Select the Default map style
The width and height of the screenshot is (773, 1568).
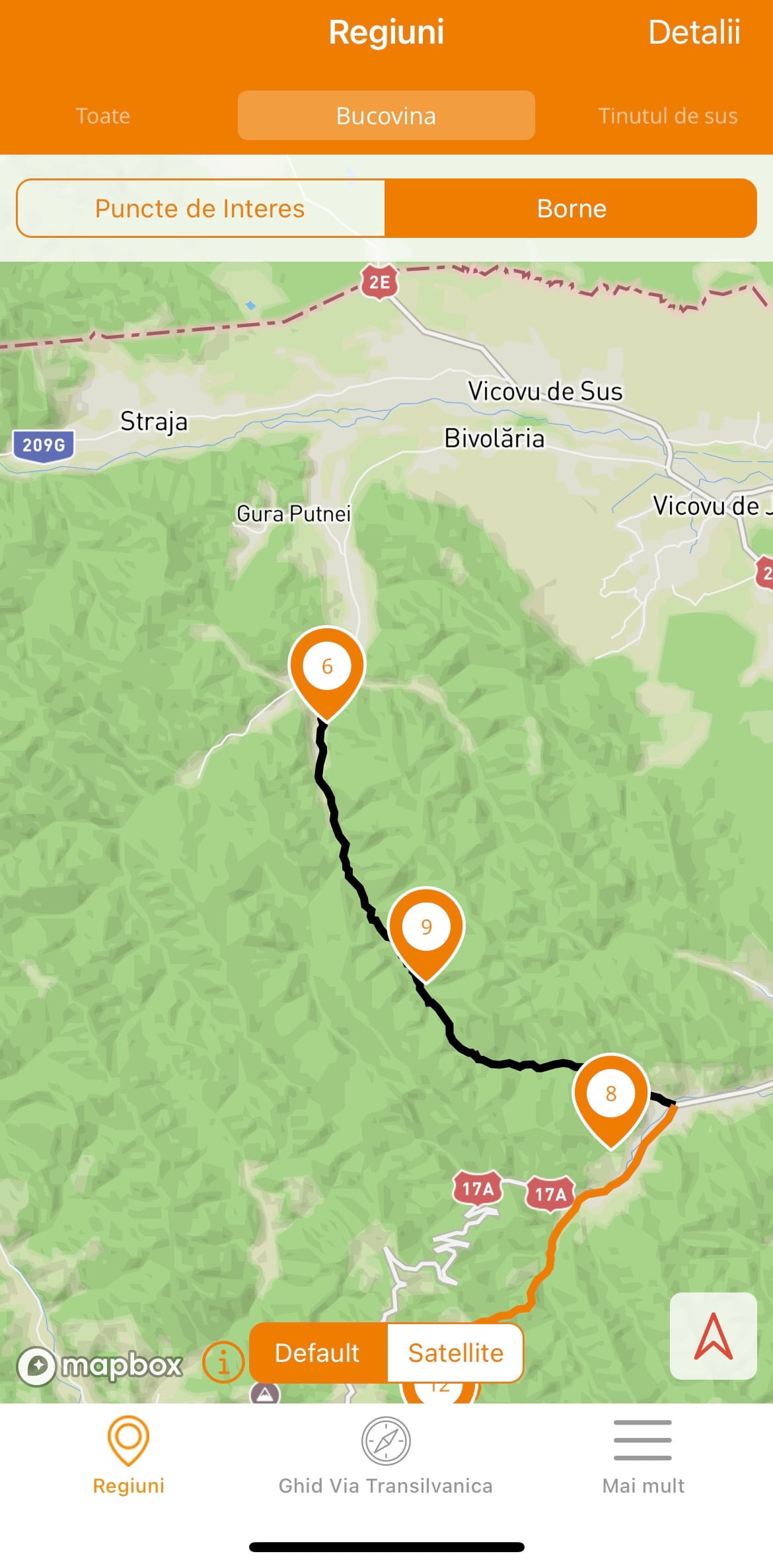pyautogui.click(x=318, y=1353)
